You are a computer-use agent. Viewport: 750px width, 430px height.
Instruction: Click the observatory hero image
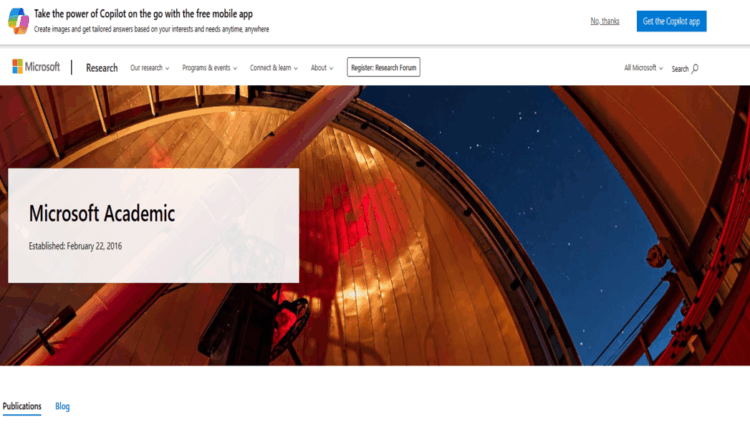pos(478,225)
